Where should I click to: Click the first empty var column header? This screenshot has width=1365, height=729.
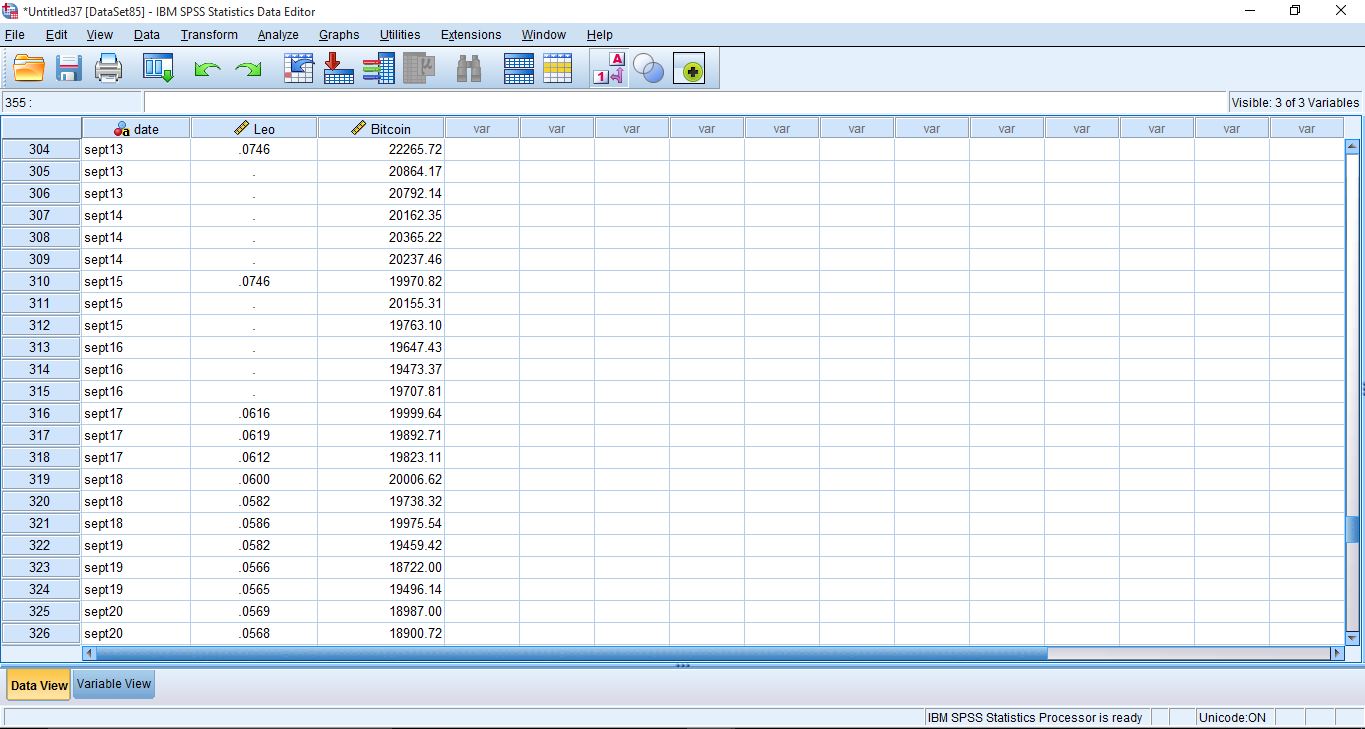(481, 128)
